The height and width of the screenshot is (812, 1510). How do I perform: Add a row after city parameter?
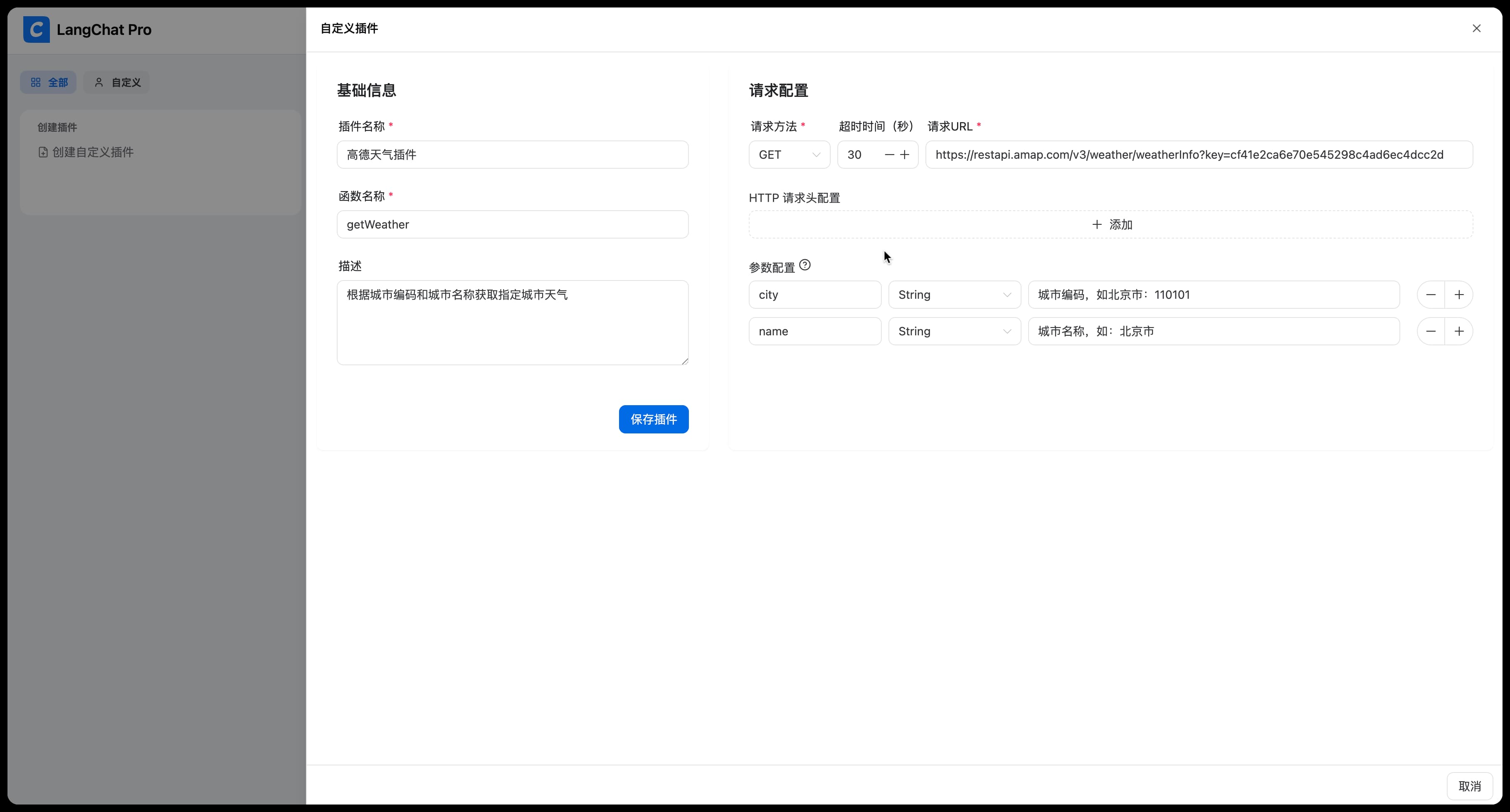pyautogui.click(x=1459, y=295)
